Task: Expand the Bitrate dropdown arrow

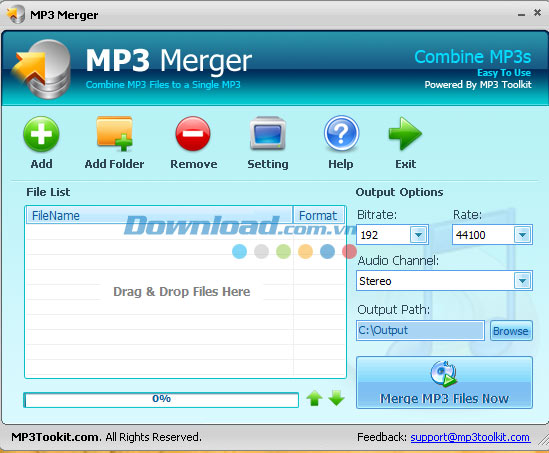Action: click(x=419, y=235)
